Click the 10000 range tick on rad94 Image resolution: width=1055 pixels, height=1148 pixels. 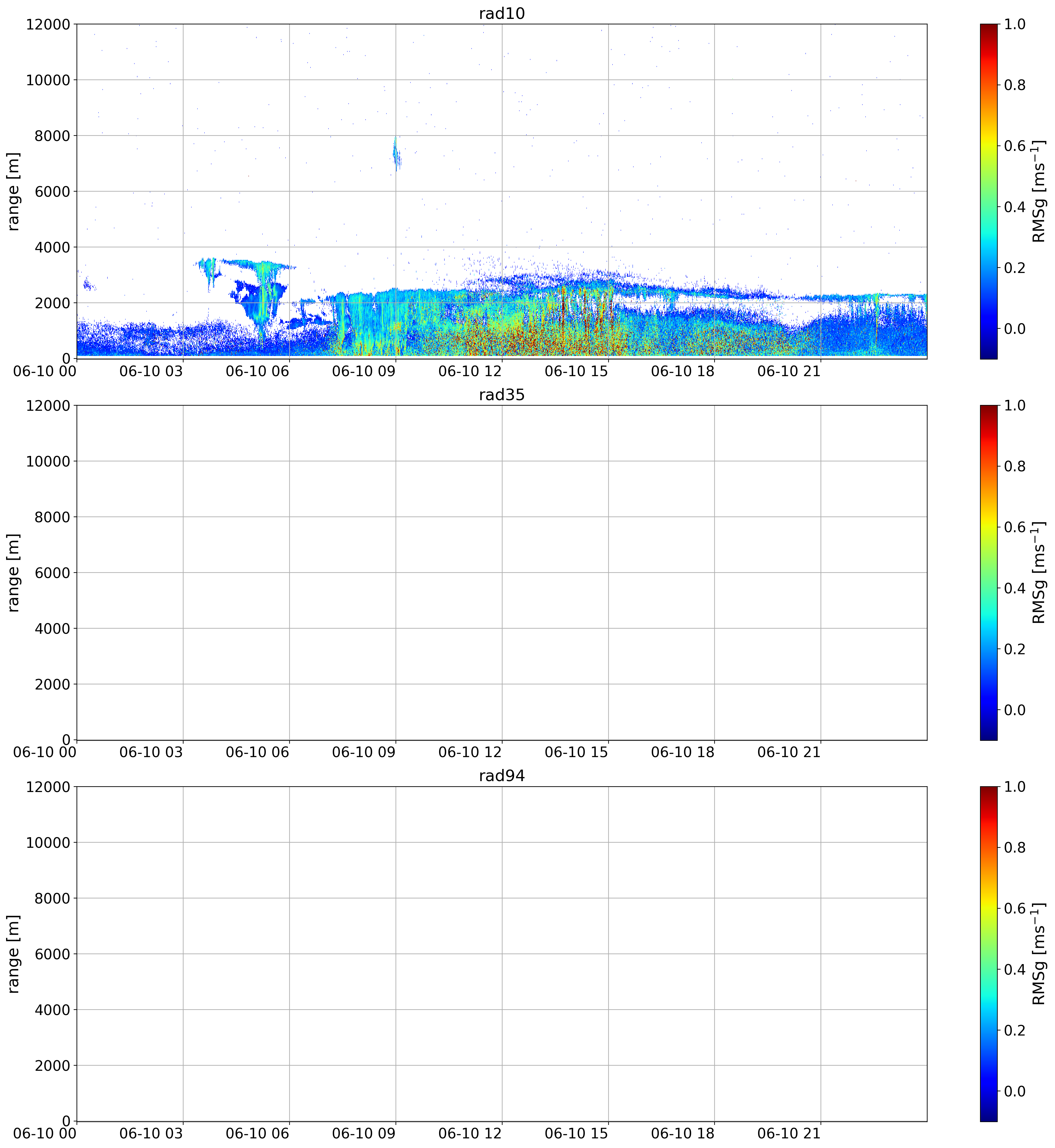tap(48, 842)
